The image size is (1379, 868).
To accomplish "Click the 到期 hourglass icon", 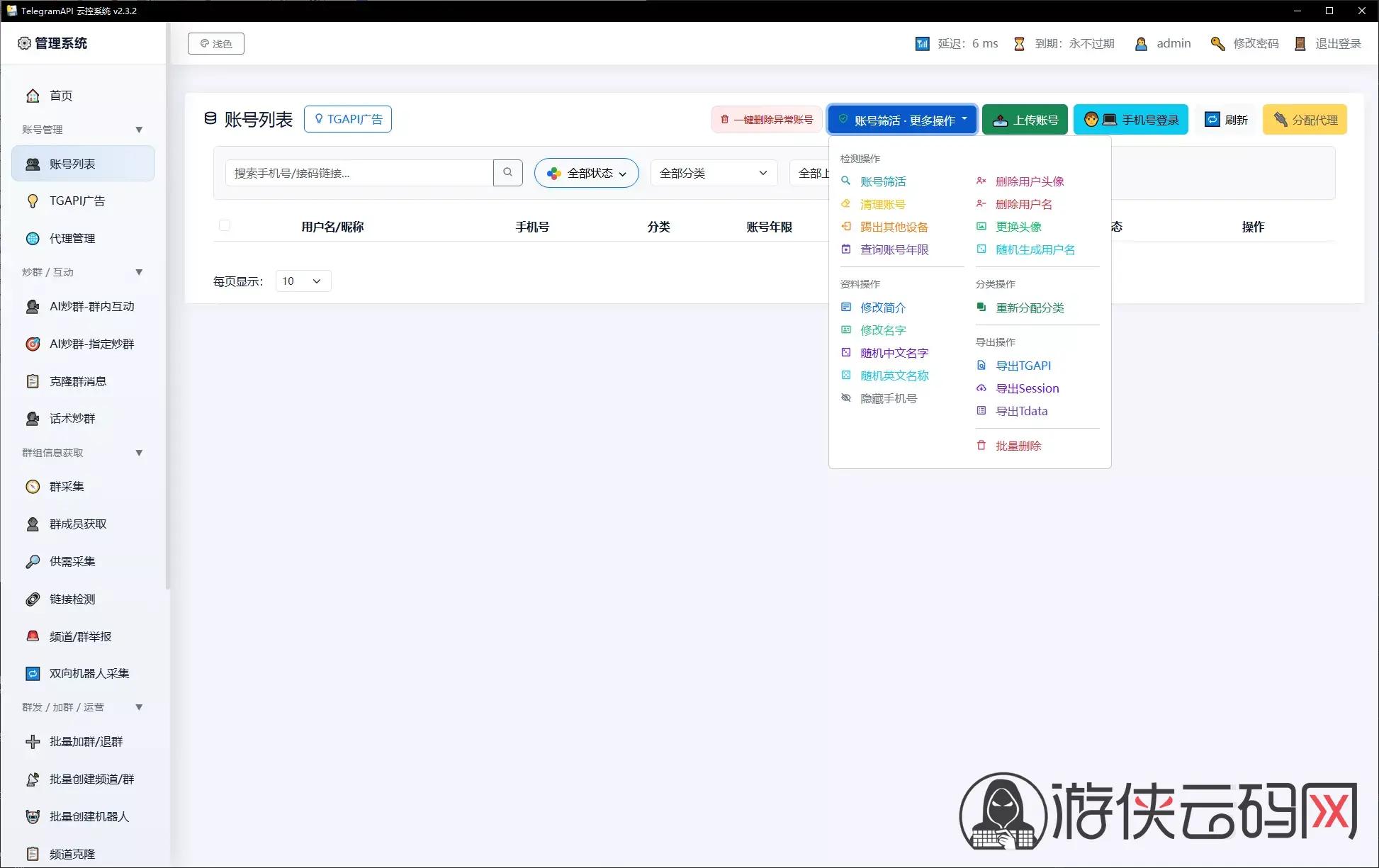I will (x=1019, y=43).
